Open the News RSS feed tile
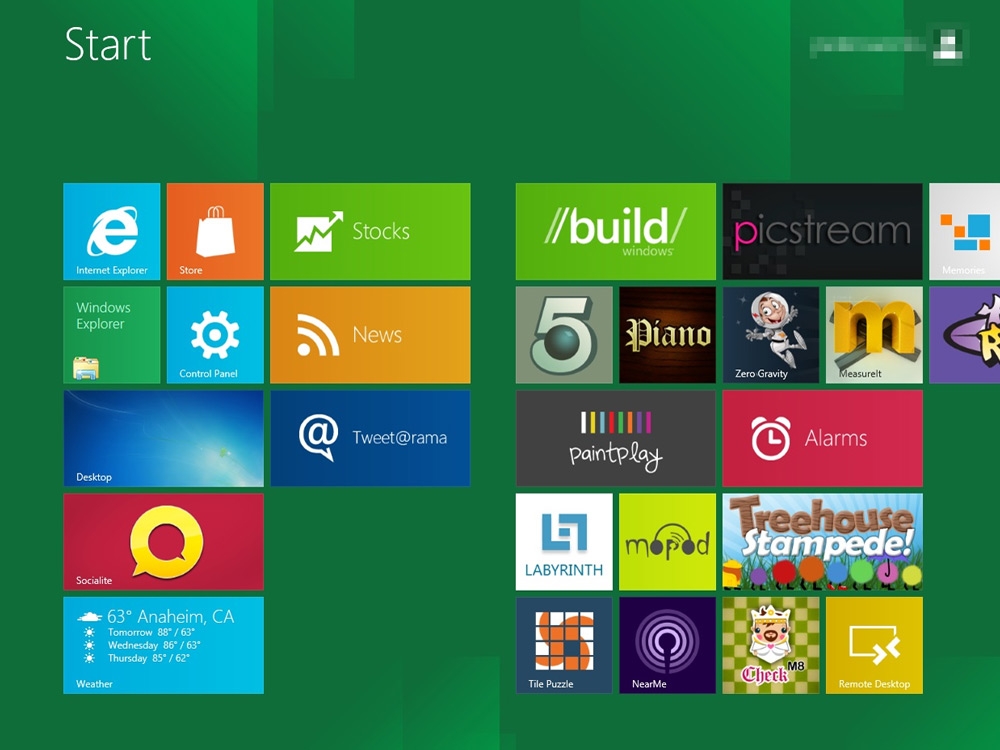 pyautogui.click(x=370, y=335)
